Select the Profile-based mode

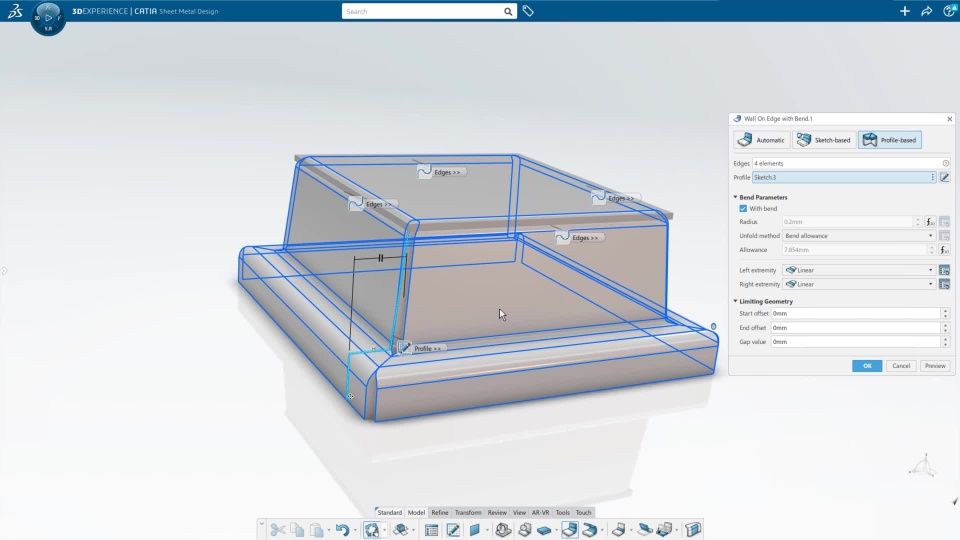click(x=890, y=140)
